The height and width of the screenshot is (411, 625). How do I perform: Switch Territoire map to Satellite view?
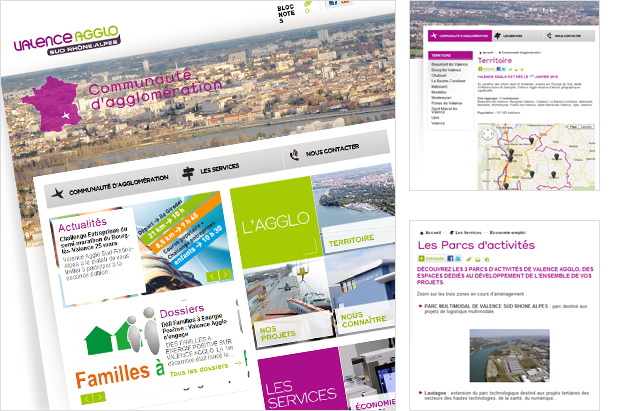[x=586, y=127]
